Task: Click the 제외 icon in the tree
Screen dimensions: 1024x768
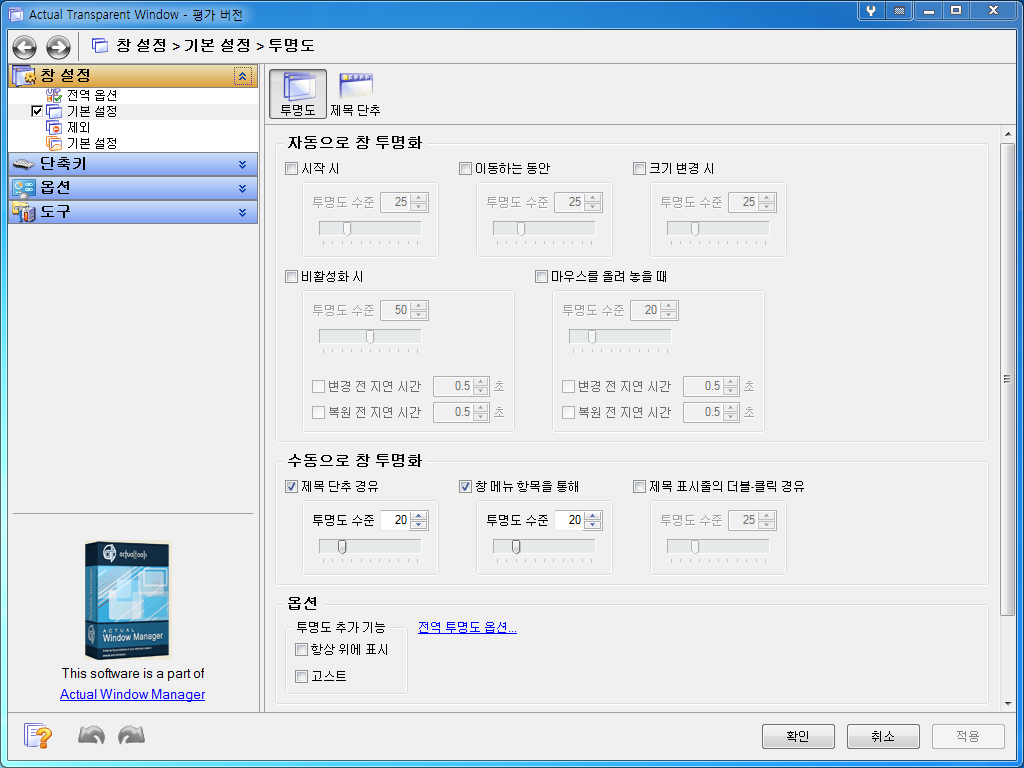Action: (x=54, y=127)
